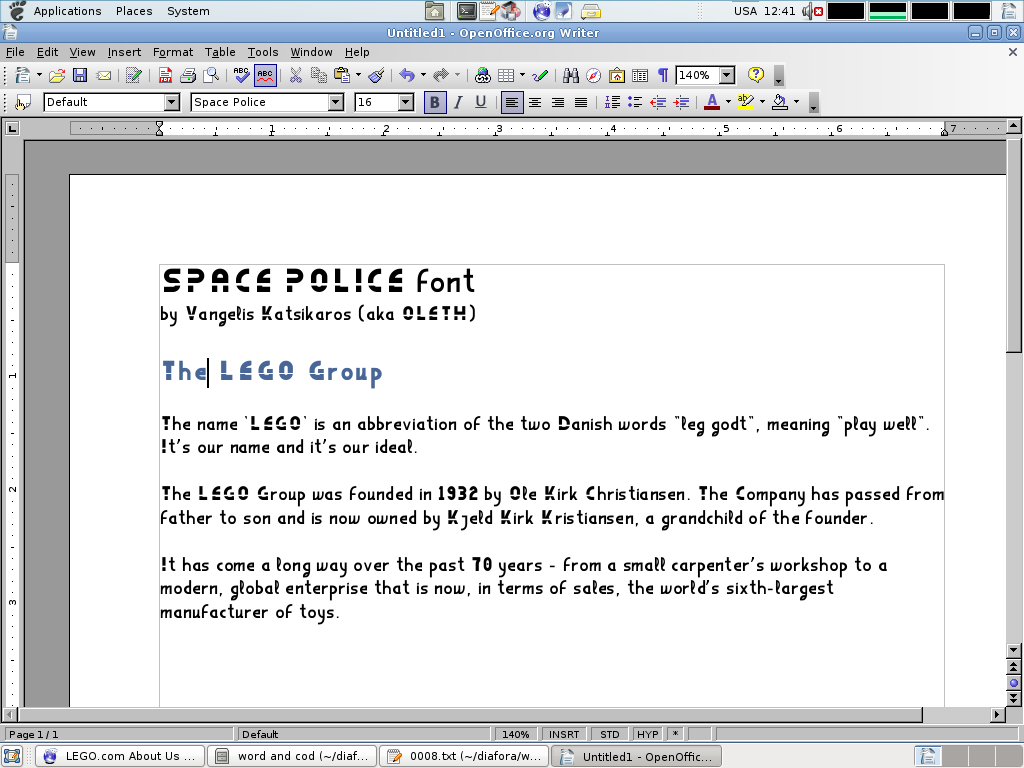
Task: Increase the paragraph indent
Action: (x=681, y=103)
